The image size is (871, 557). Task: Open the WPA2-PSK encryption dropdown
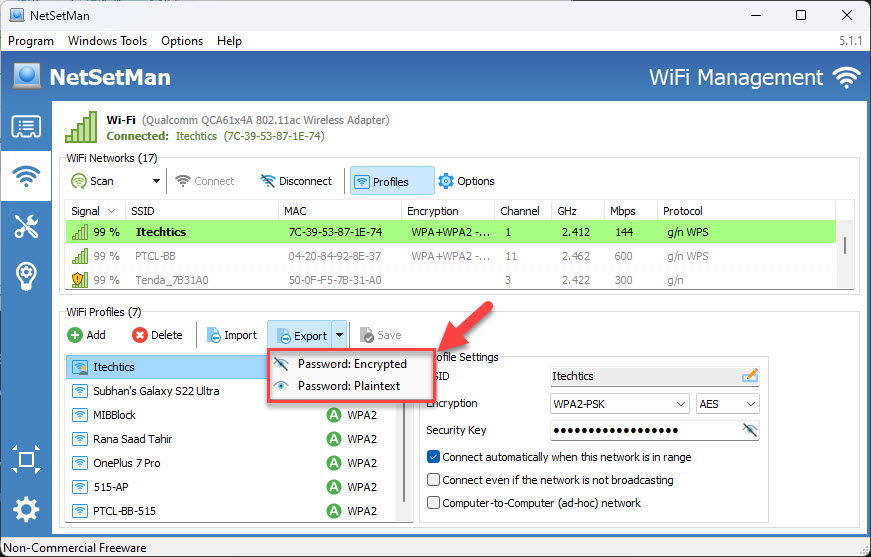[x=619, y=404]
